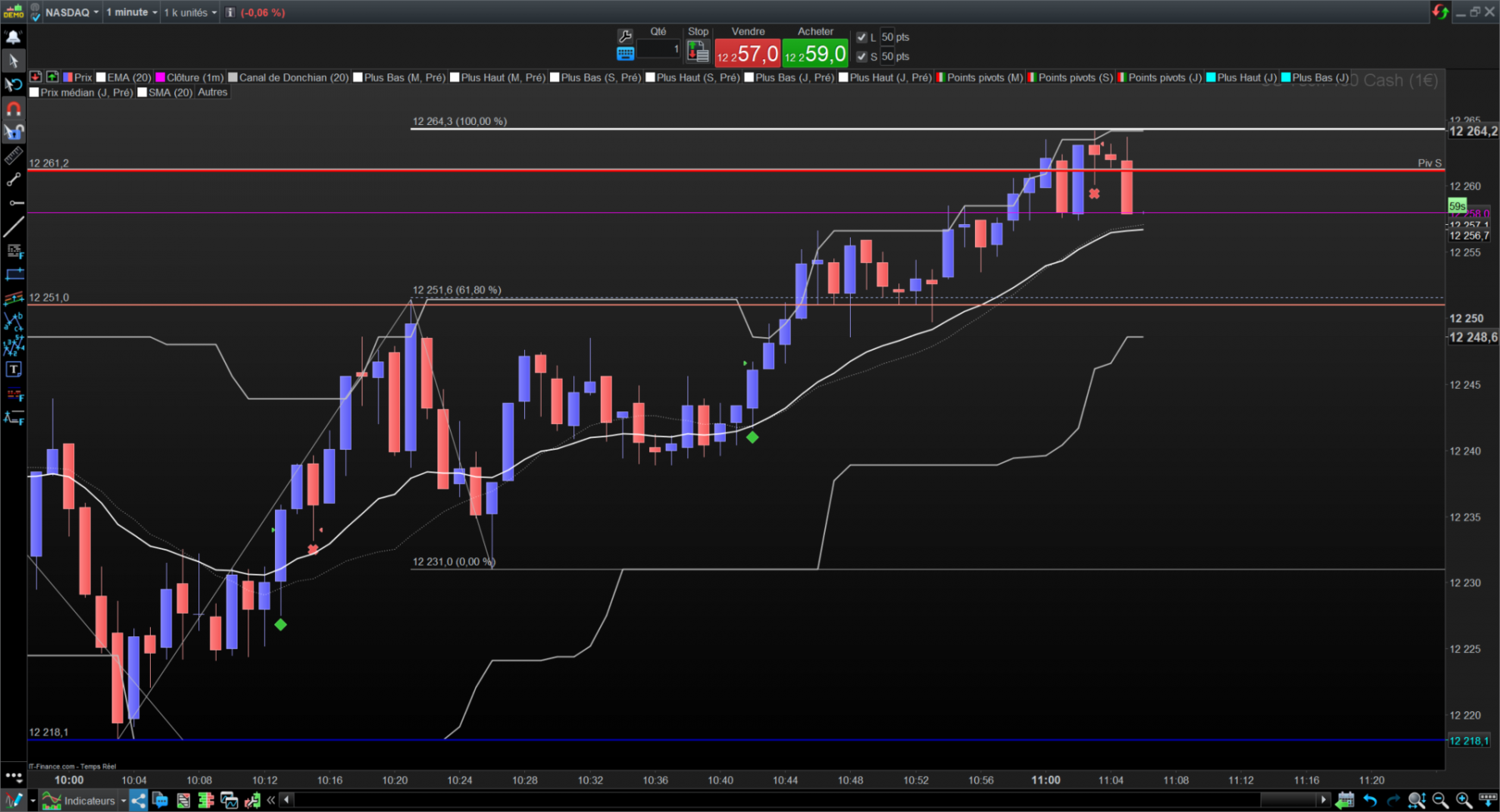Open trading settings wrench icon
This screenshot has width=1500, height=812.
[x=625, y=36]
